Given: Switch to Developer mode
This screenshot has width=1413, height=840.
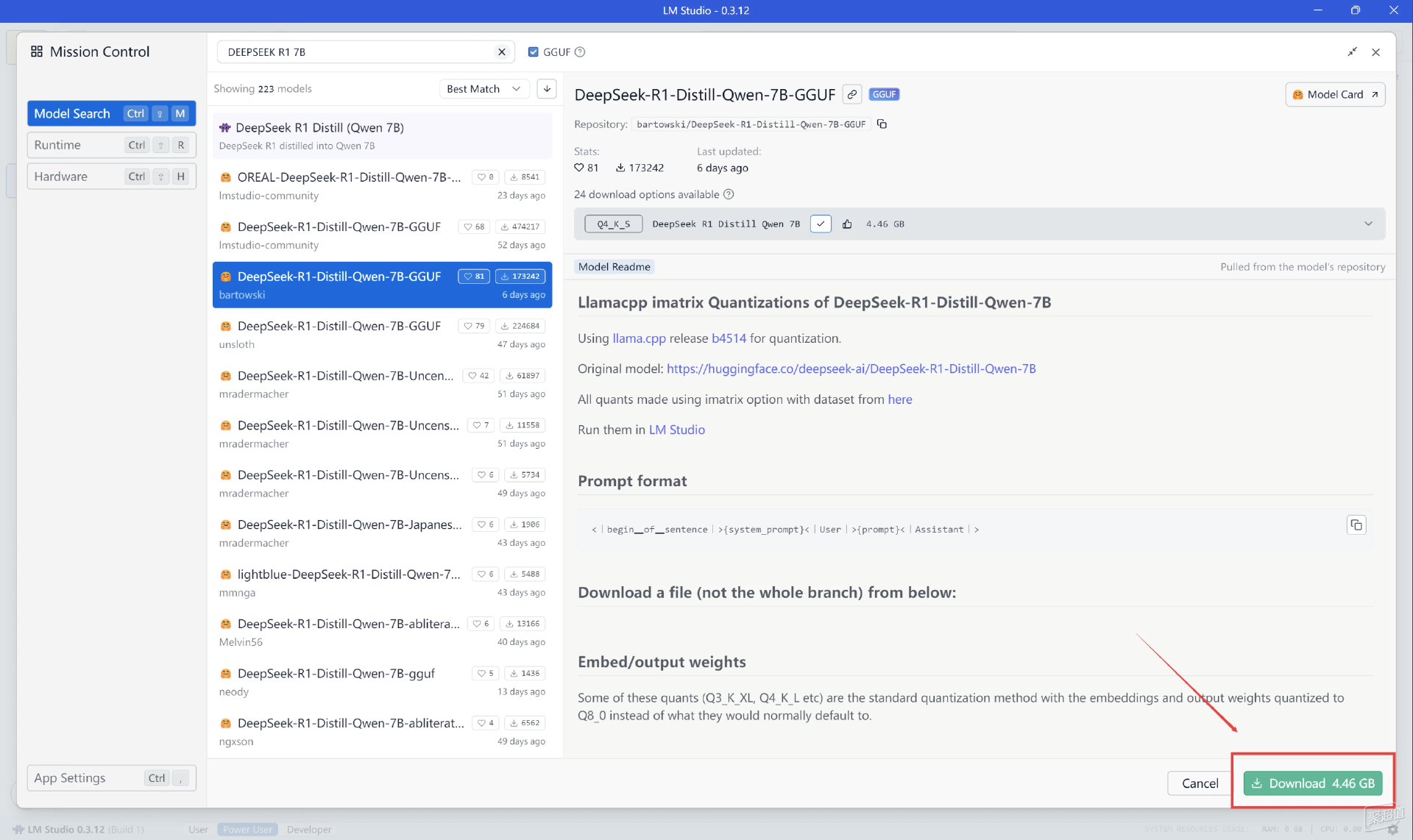Looking at the screenshot, I should [309, 830].
